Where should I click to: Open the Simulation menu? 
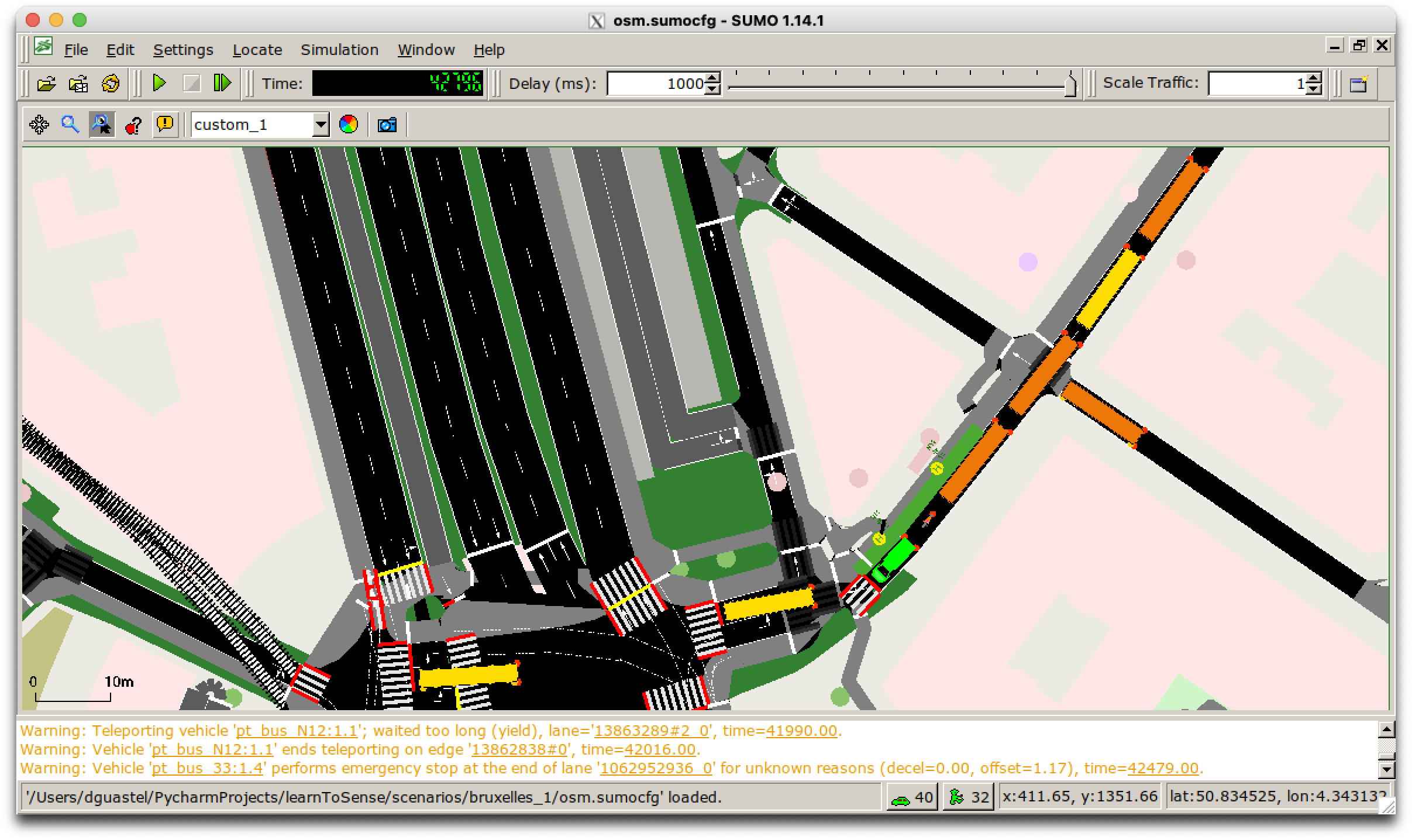(339, 50)
